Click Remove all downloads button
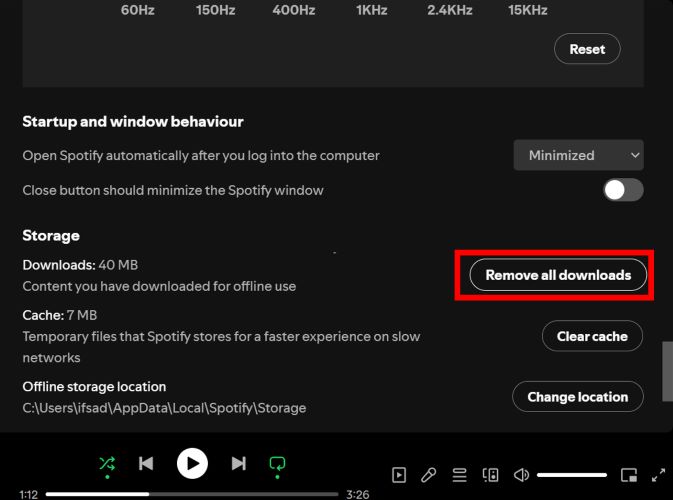This screenshot has width=673, height=500. [x=558, y=275]
